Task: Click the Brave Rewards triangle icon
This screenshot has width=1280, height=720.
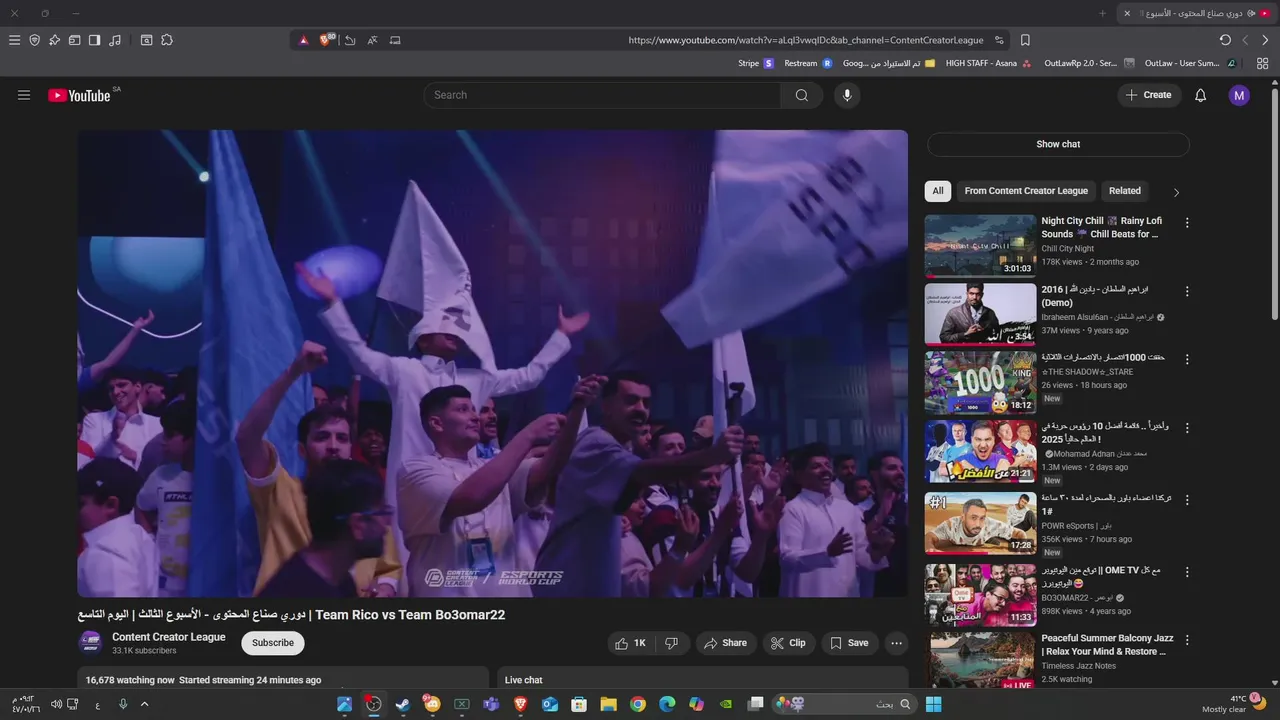Action: 304,40
